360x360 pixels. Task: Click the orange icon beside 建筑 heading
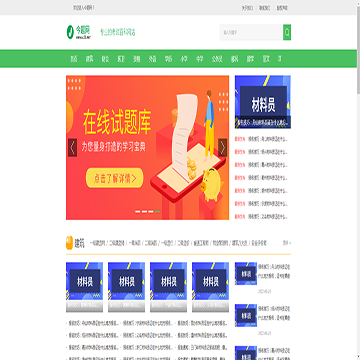69,243
